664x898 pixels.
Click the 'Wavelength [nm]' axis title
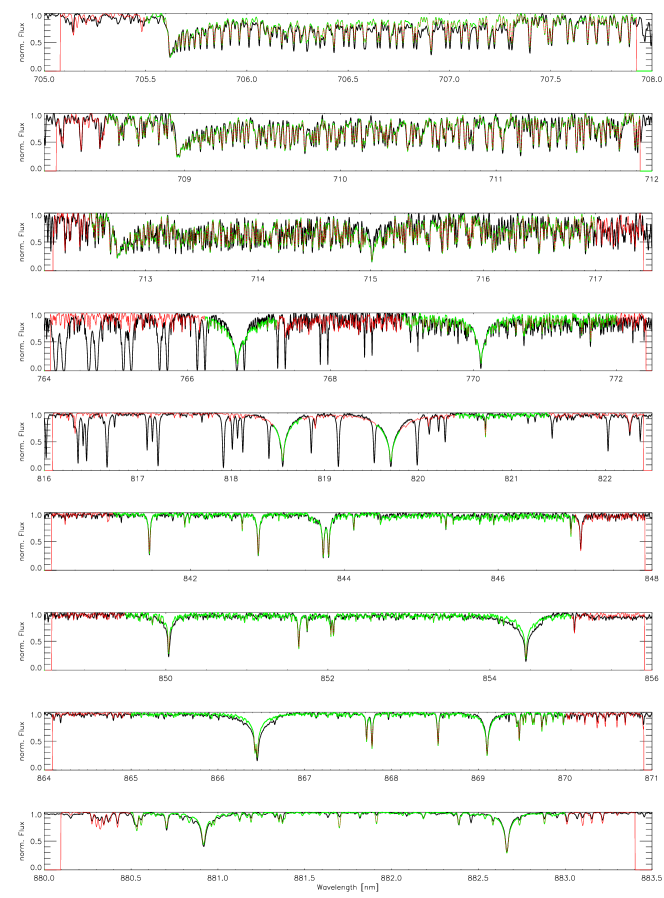[347, 887]
